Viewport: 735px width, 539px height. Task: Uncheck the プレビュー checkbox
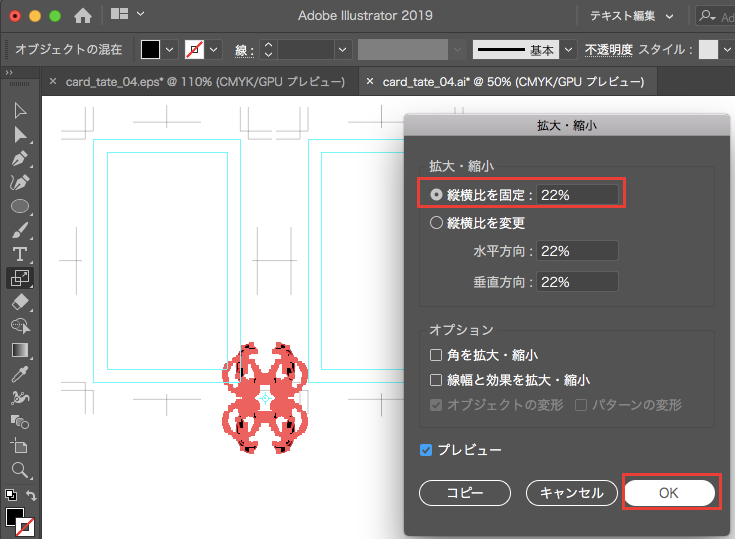point(427,450)
